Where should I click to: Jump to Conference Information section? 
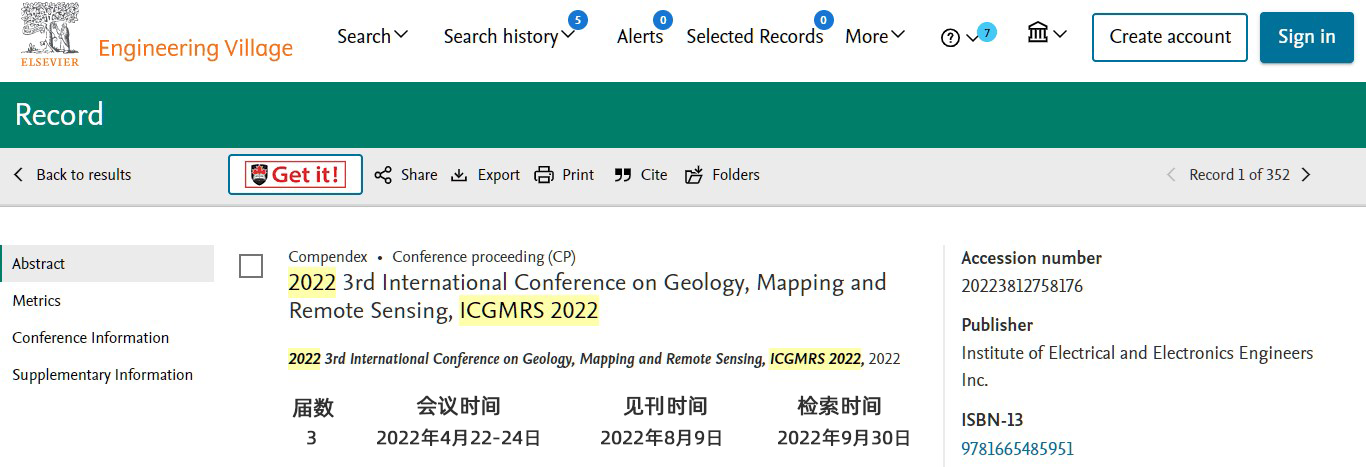pyautogui.click(x=91, y=338)
